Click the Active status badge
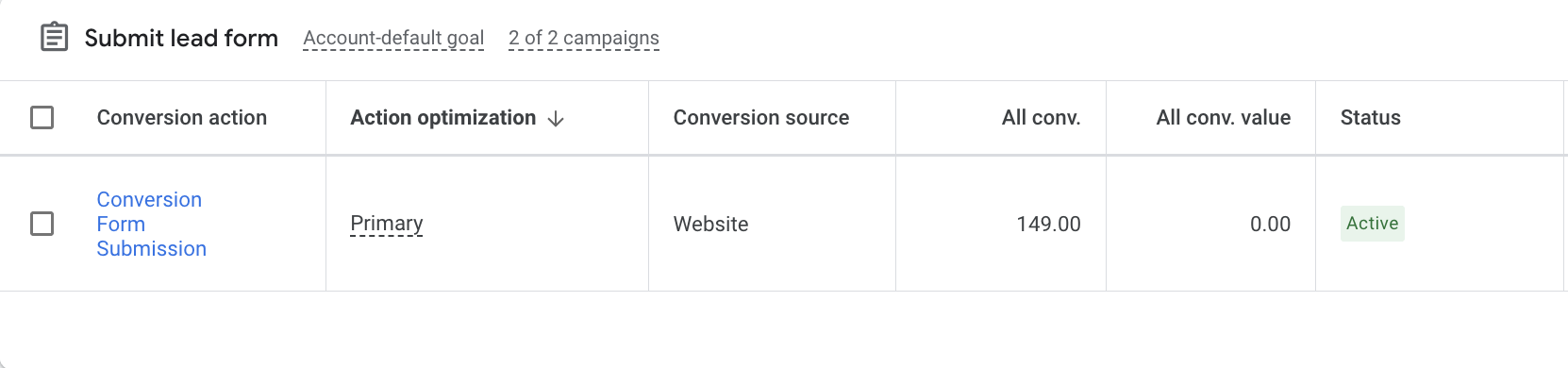1568x368 pixels. [1372, 224]
